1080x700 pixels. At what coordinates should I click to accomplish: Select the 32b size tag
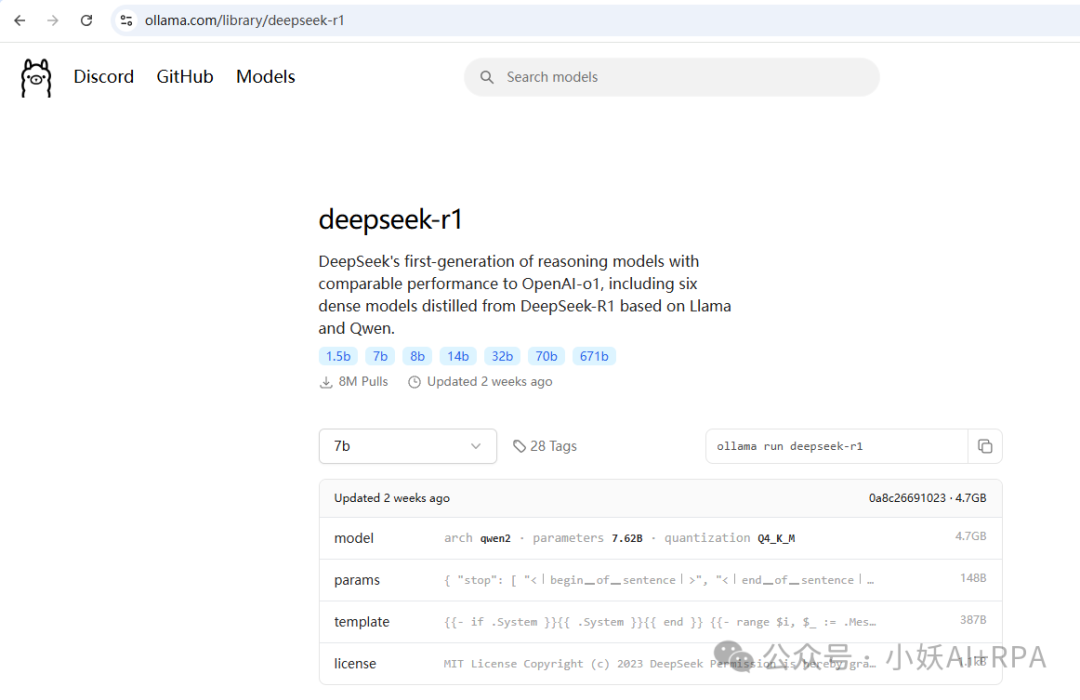(502, 356)
